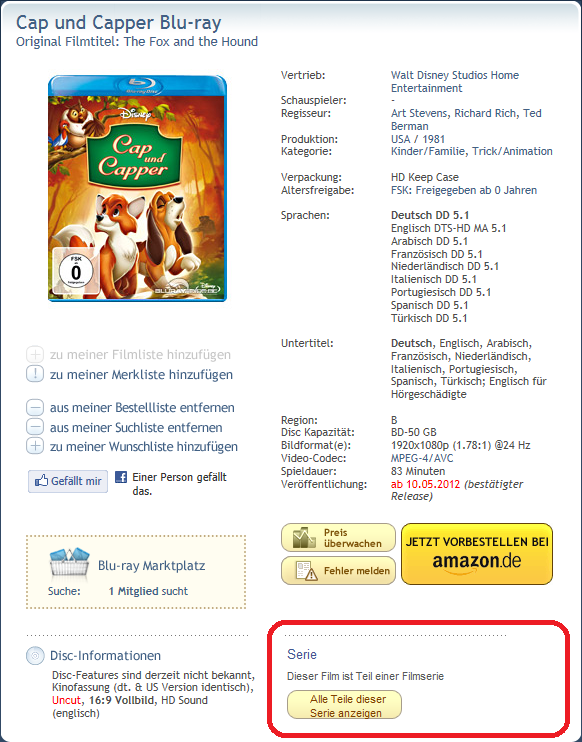582x742 pixels.
Task: Click the Facebook logo icon
Action: pyautogui.click(x=121, y=477)
